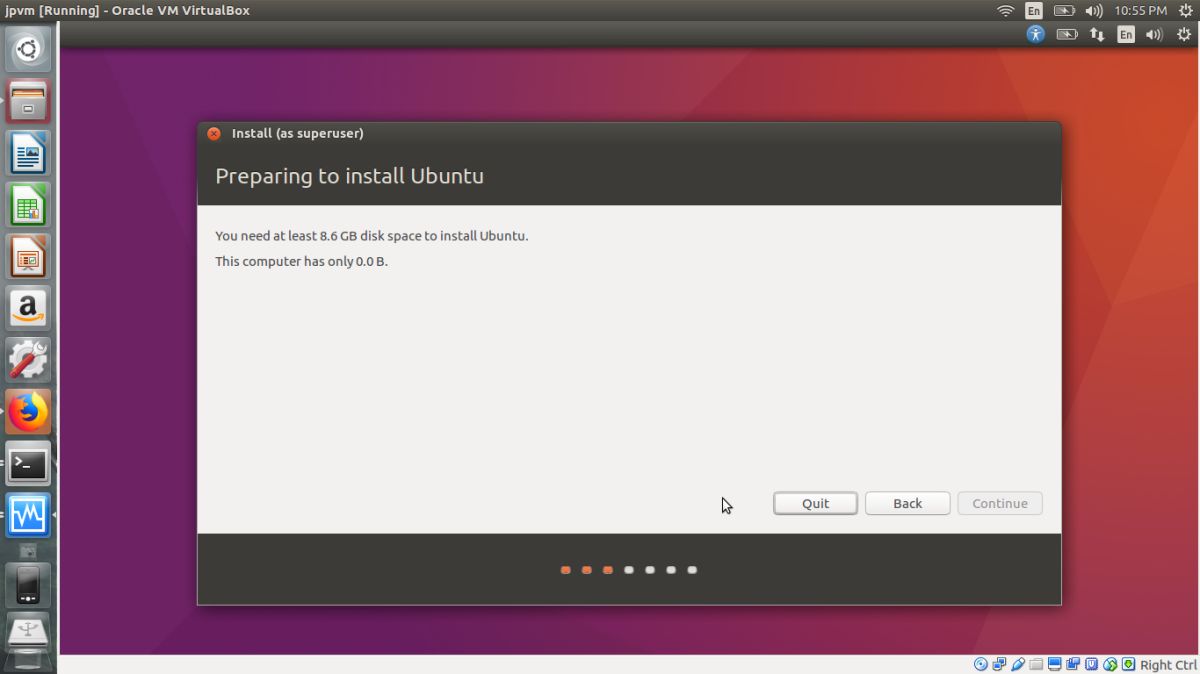The height and width of the screenshot is (674, 1200).
Task: Open host sound volume indicator
Action: tap(1094, 11)
